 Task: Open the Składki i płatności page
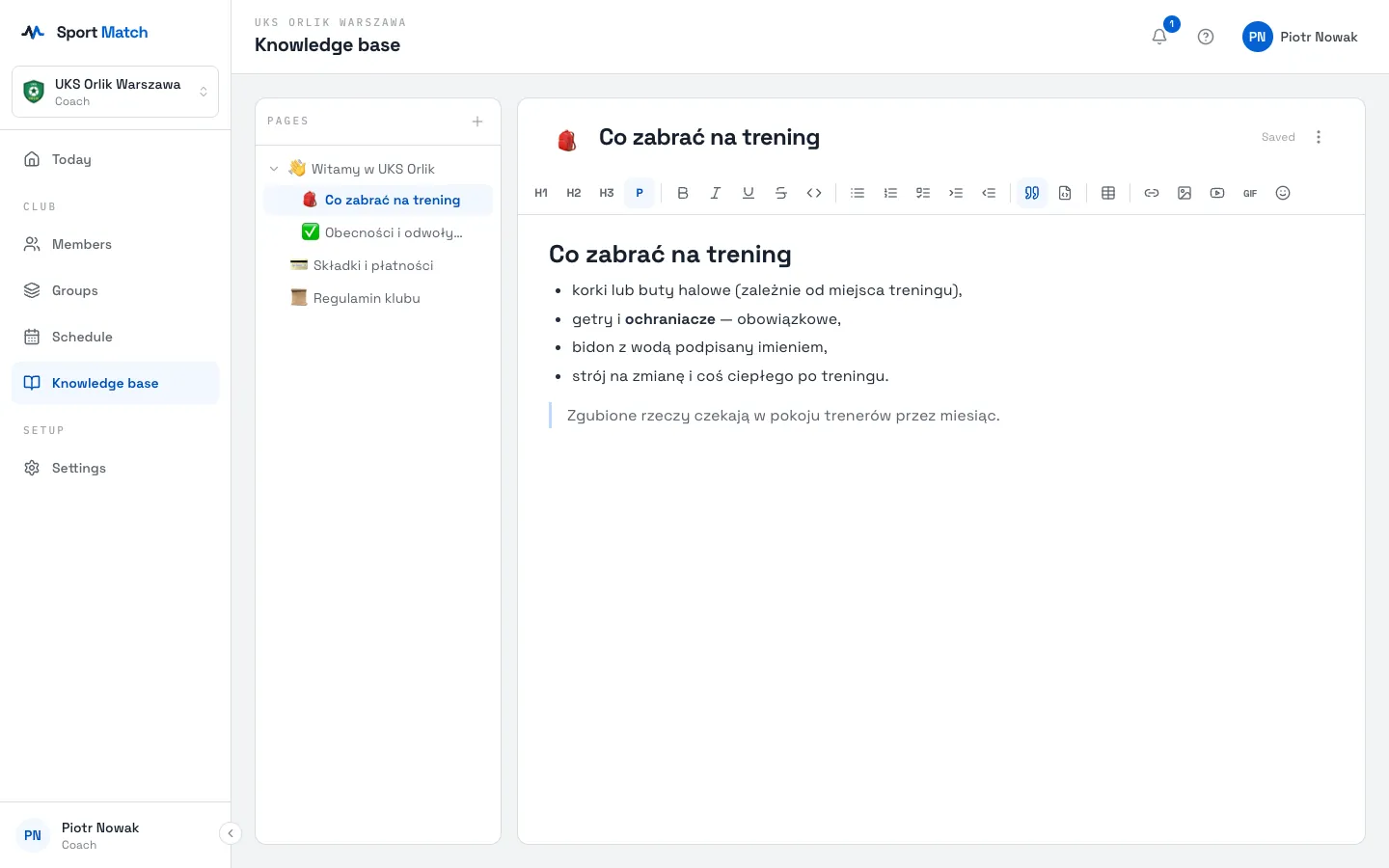point(378,265)
